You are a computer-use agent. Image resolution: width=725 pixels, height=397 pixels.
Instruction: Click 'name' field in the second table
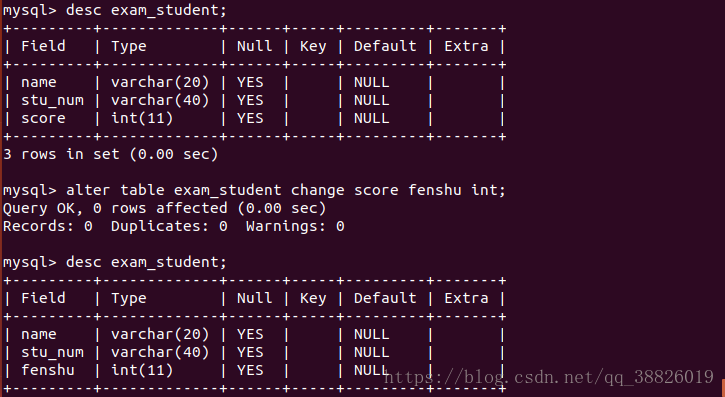(x=38, y=334)
